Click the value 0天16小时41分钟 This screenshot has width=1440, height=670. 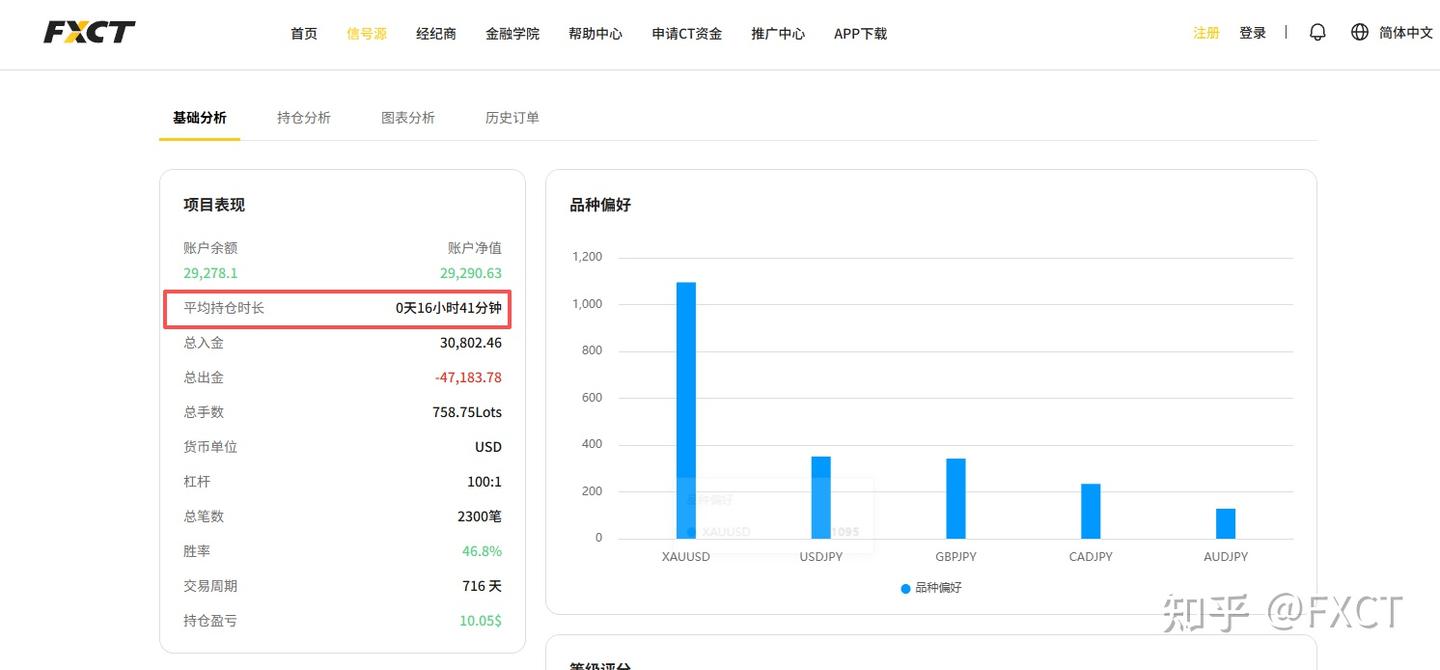click(449, 308)
